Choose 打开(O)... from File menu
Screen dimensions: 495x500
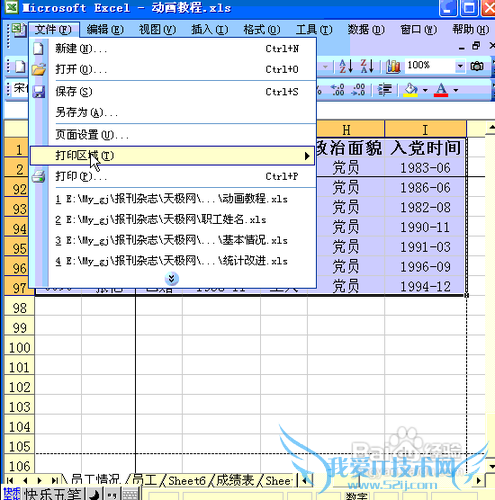[x=173, y=69]
